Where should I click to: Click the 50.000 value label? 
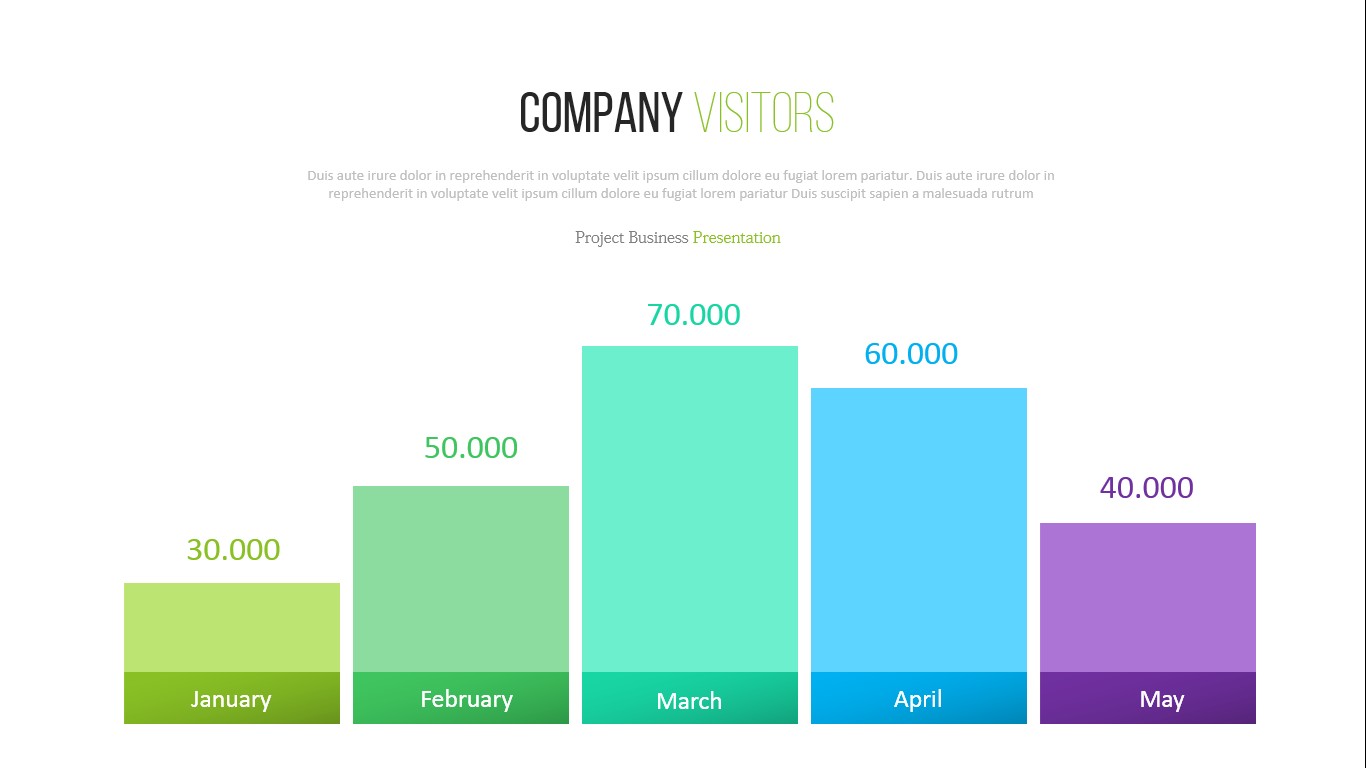(471, 448)
